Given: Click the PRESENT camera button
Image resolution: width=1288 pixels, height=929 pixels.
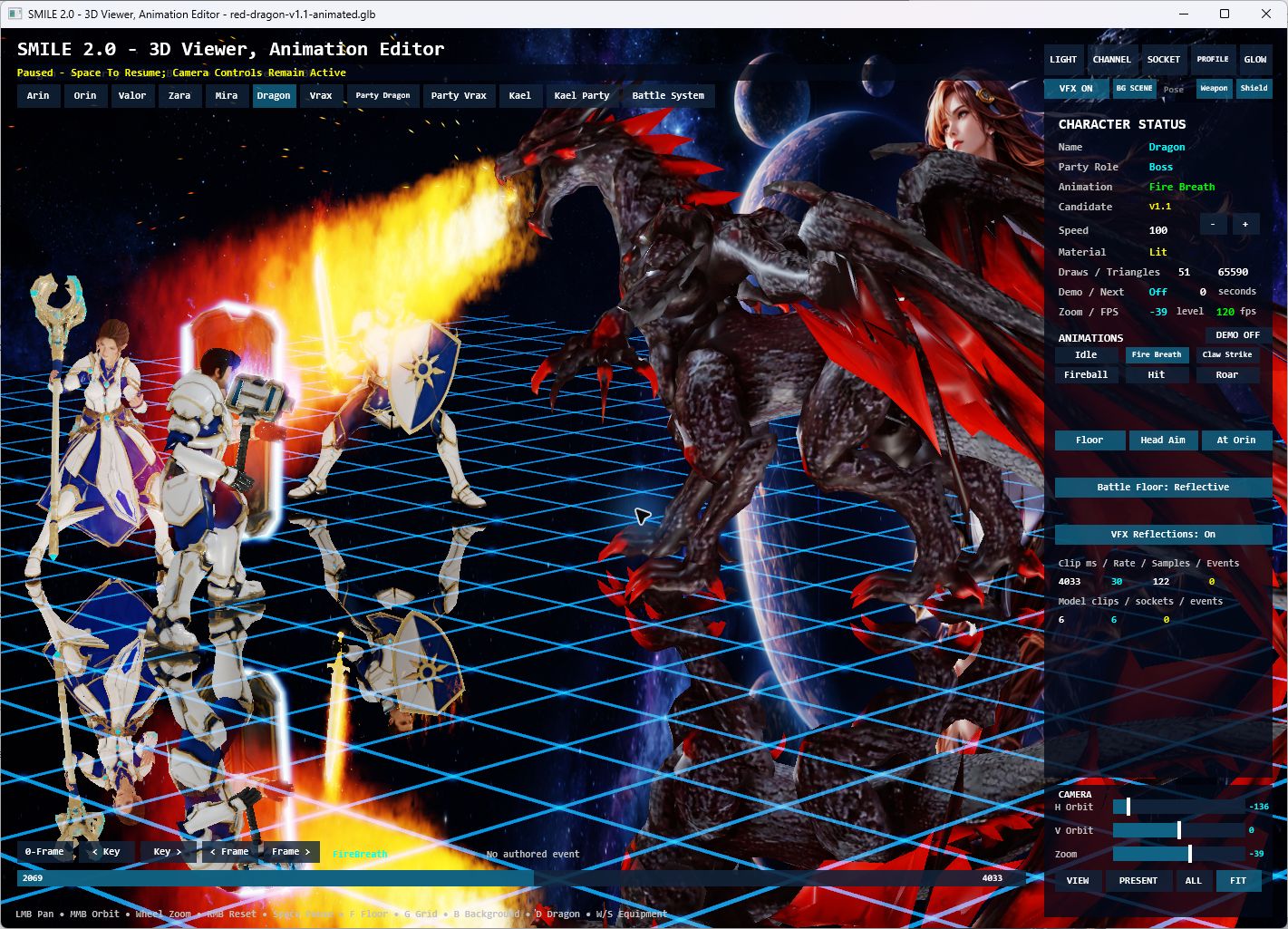Looking at the screenshot, I should click(x=1138, y=880).
